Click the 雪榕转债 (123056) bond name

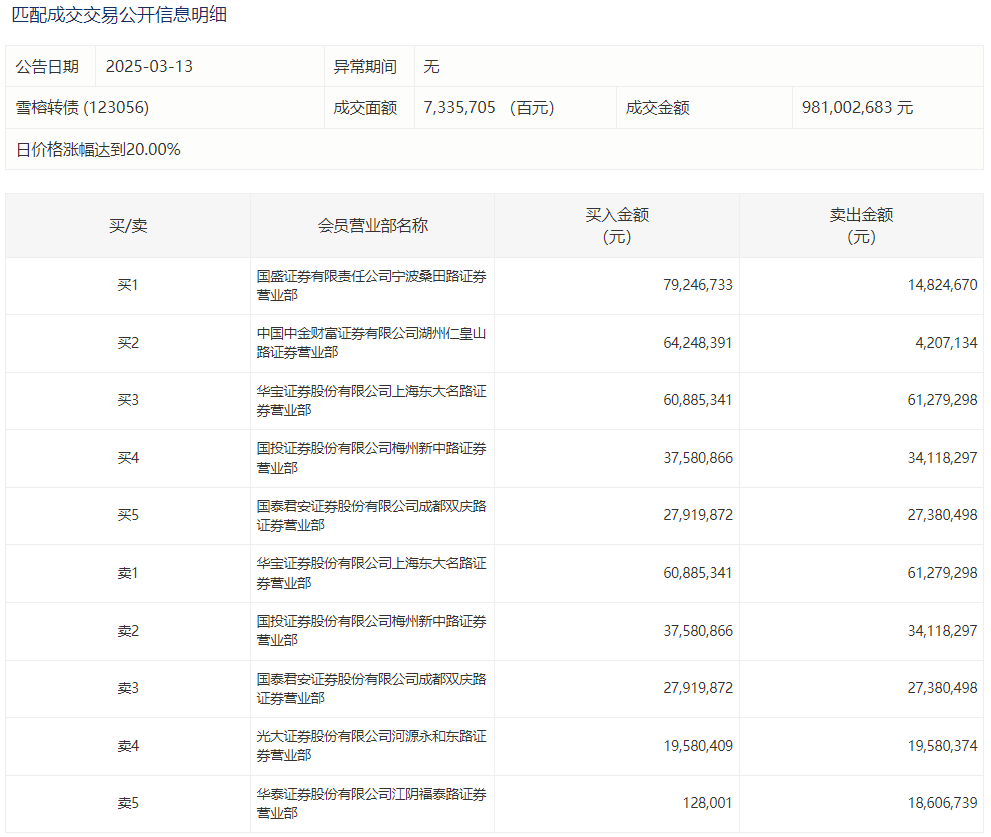(83, 108)
